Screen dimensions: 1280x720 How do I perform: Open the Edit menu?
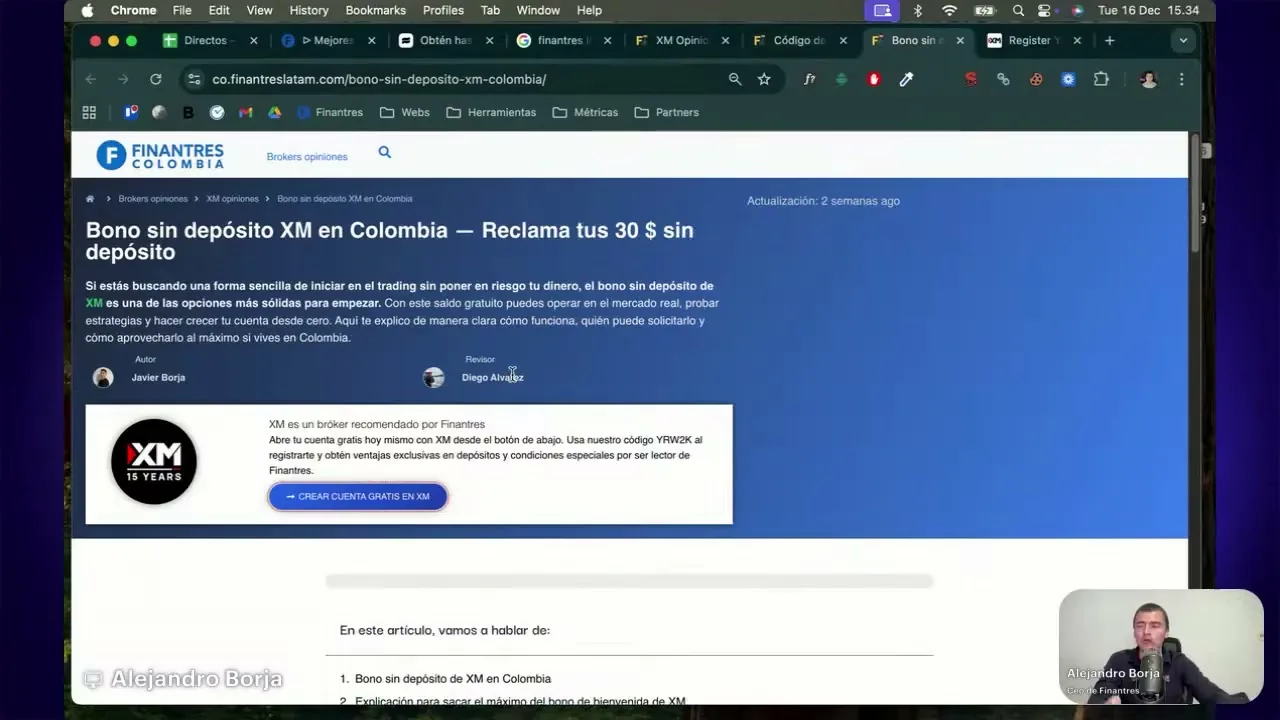tap(219, 10)
